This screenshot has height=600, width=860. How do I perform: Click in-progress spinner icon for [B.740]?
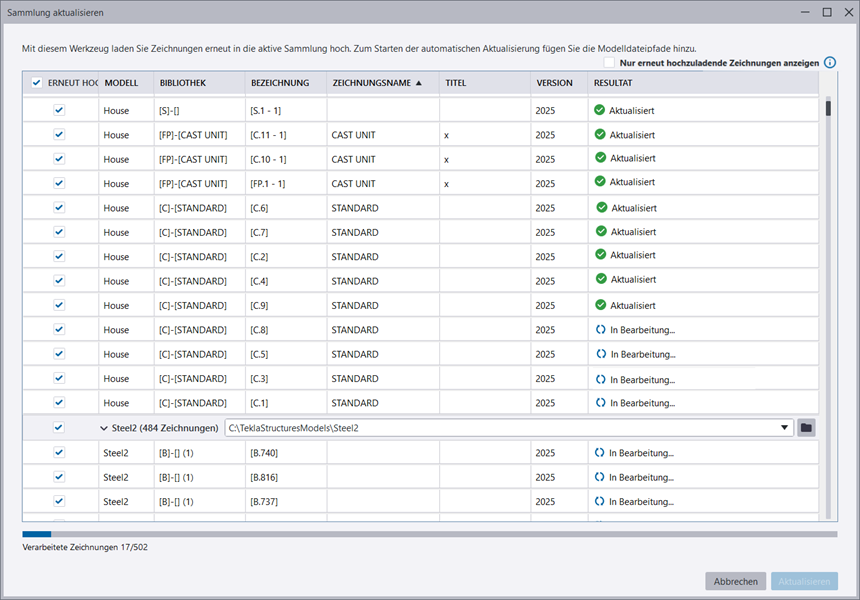coord(599,453)
